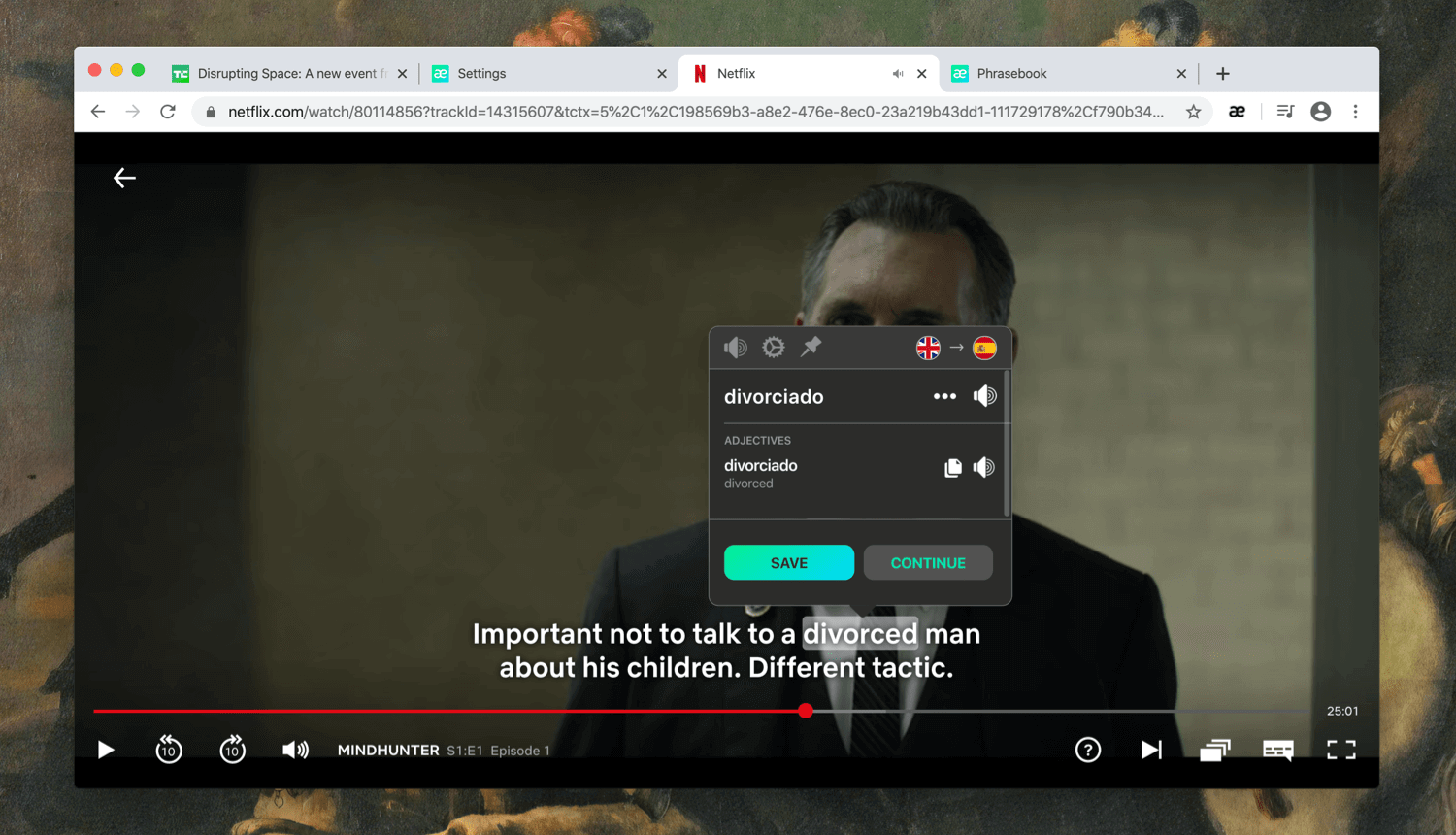The height and width of the screenshot is (835, 1456).
Task: Open the Netflix help question mark icon
Action: 1088,750
